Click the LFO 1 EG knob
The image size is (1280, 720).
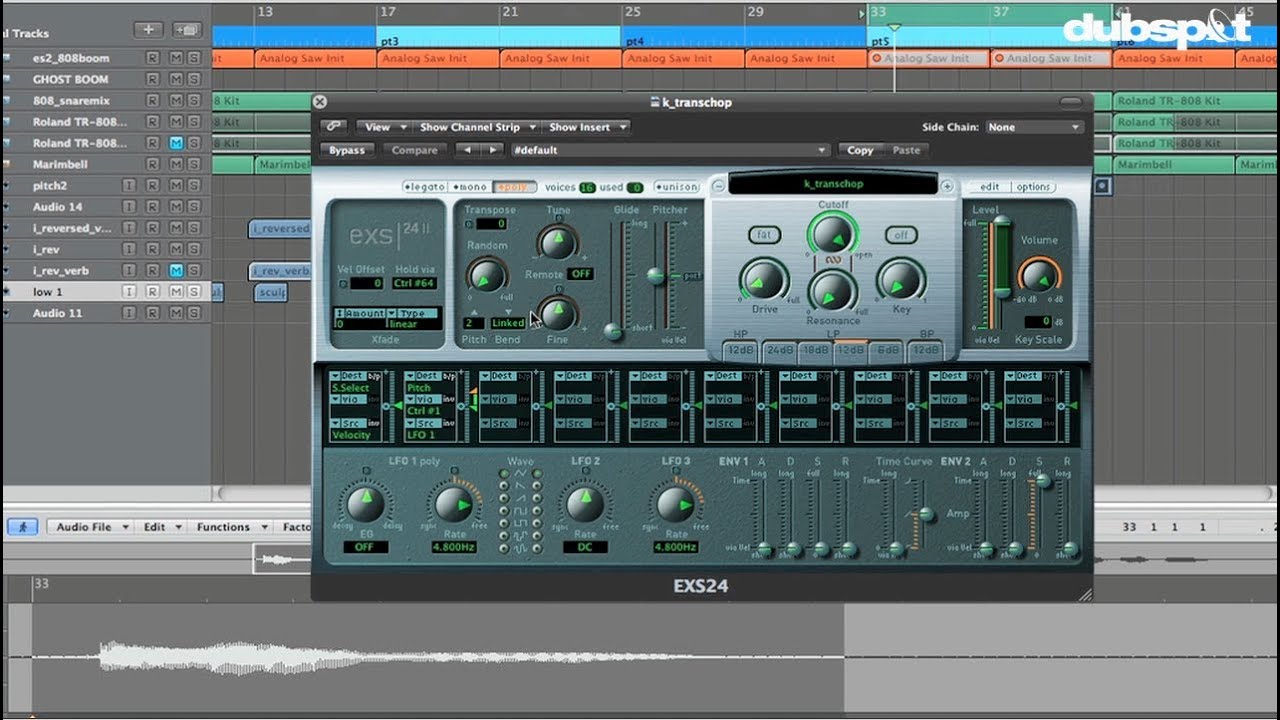[x=365, y=503]
